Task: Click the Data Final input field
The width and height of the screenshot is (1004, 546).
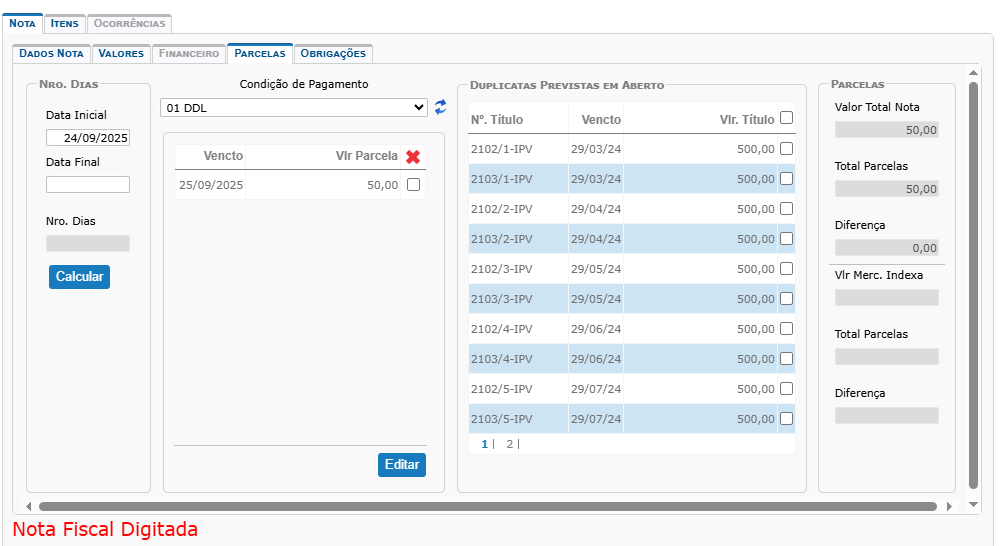Action: (88, 185)
